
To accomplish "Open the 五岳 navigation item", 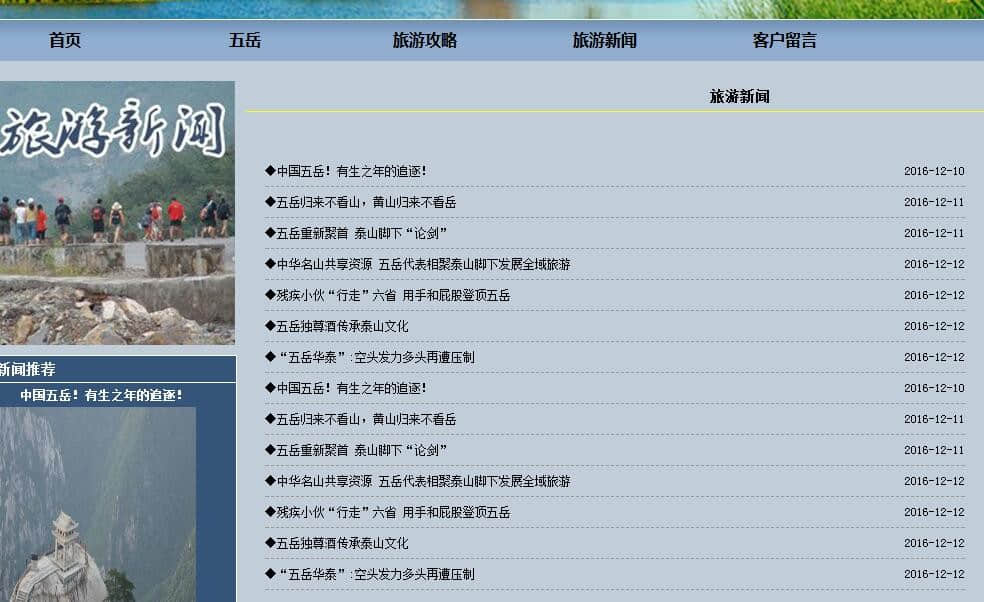I will [245, 41].
